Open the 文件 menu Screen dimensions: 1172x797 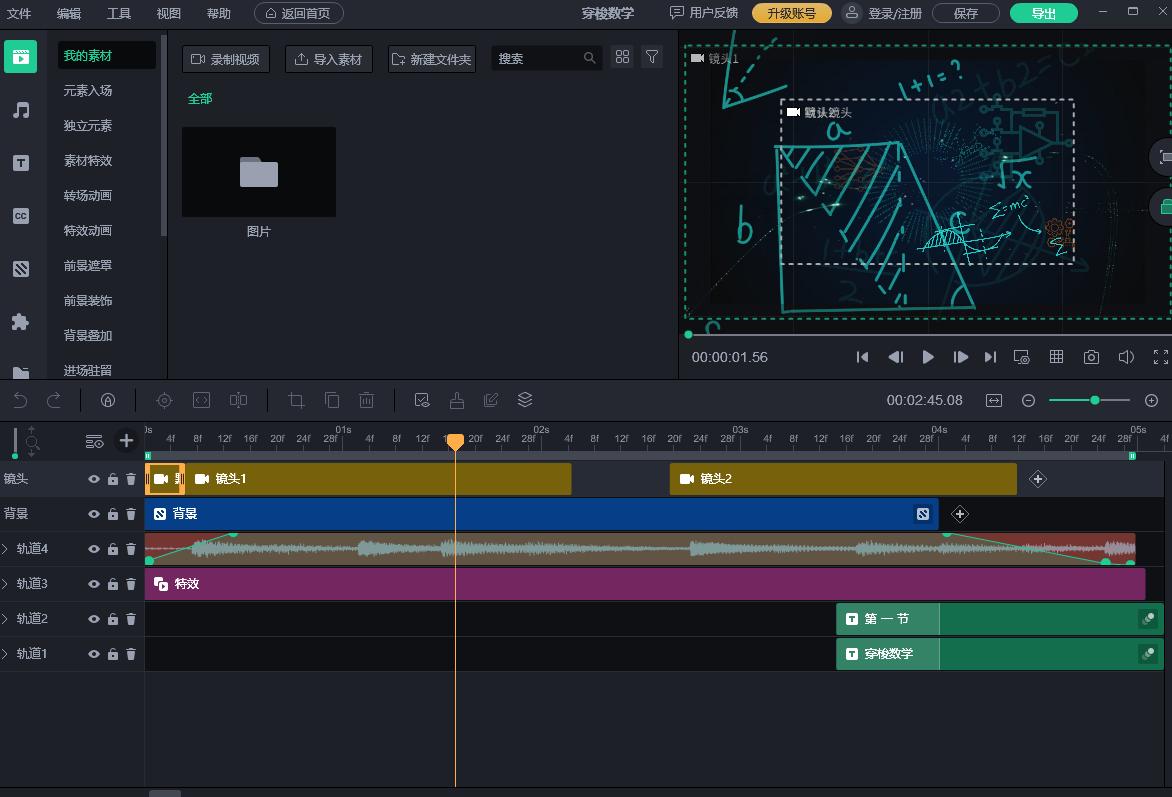pyautogui.click(x=19, y=13)
